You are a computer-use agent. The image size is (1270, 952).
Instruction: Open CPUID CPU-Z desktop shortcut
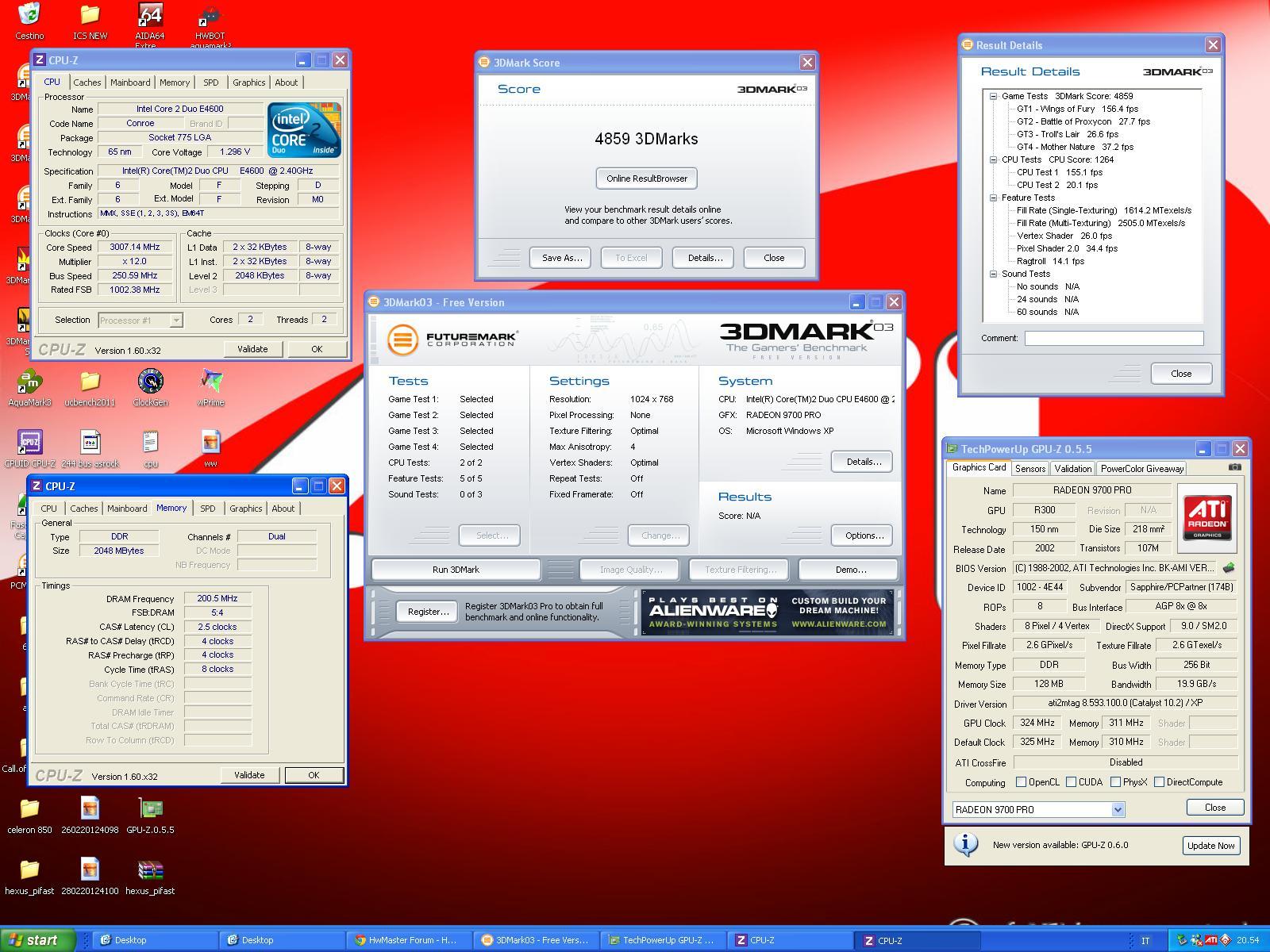point(29,448)
